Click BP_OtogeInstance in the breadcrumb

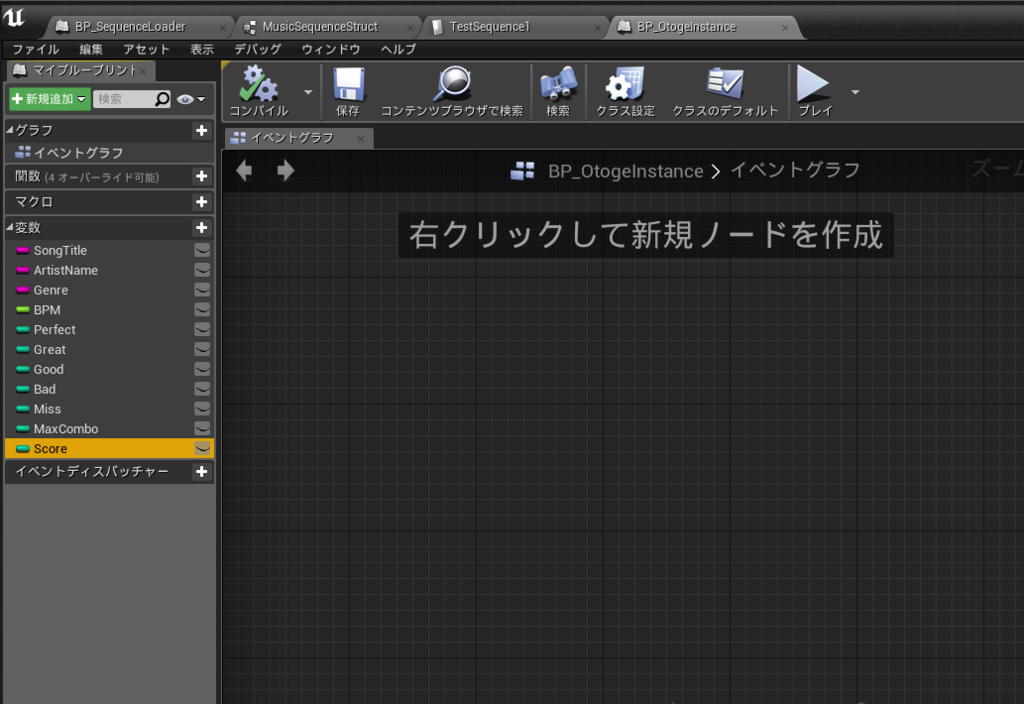coord(625,171)
